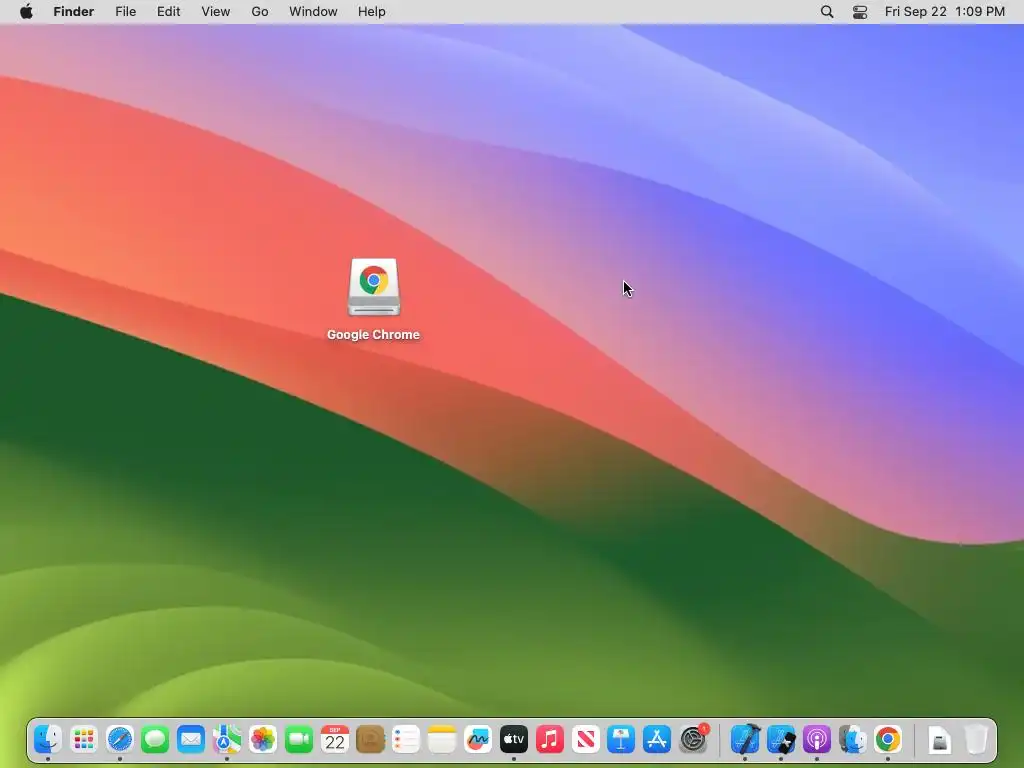
Task: Open Podcasts from the Dock
Action: click(817, 739)
